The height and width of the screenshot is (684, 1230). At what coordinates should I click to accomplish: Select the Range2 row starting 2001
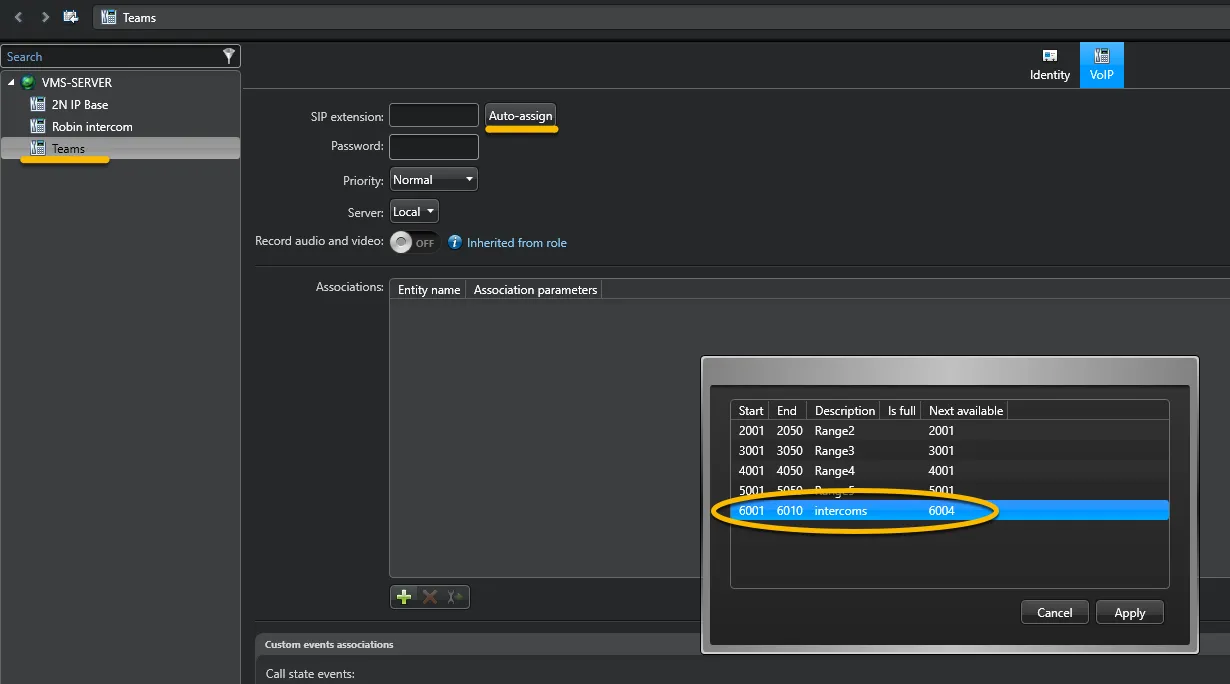949,431
